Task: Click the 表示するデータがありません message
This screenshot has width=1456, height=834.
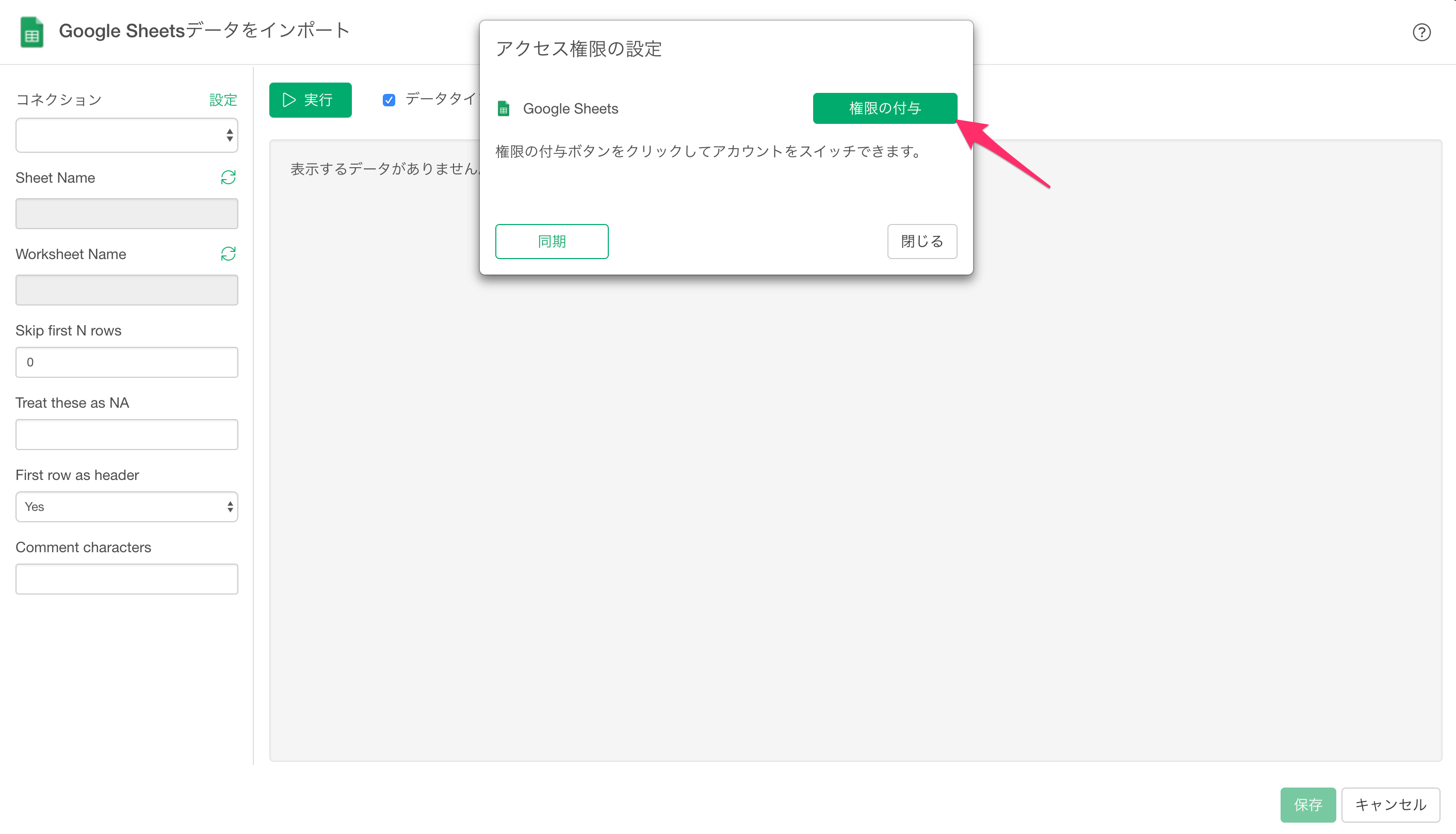Action: [385, 168]
